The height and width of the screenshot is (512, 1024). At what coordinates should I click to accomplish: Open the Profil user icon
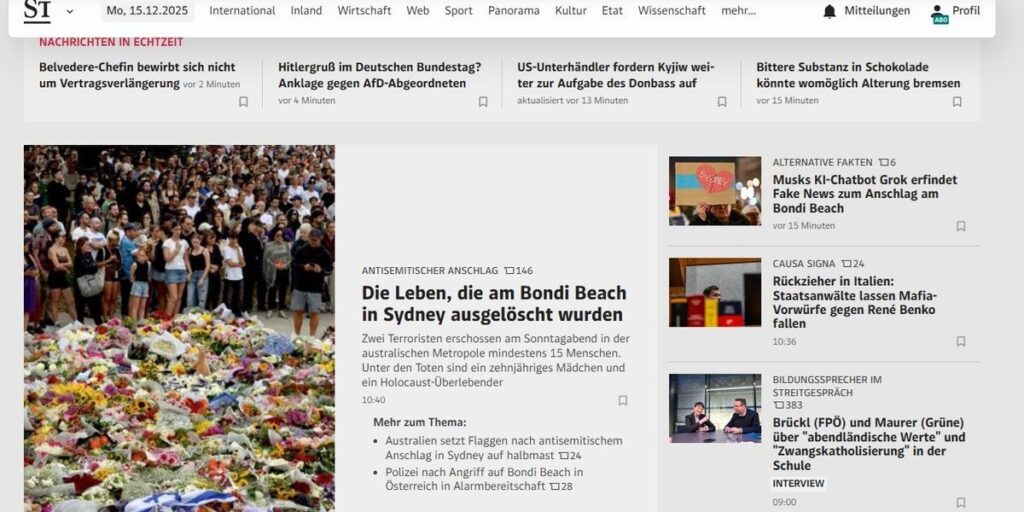[x=940, y=13]
